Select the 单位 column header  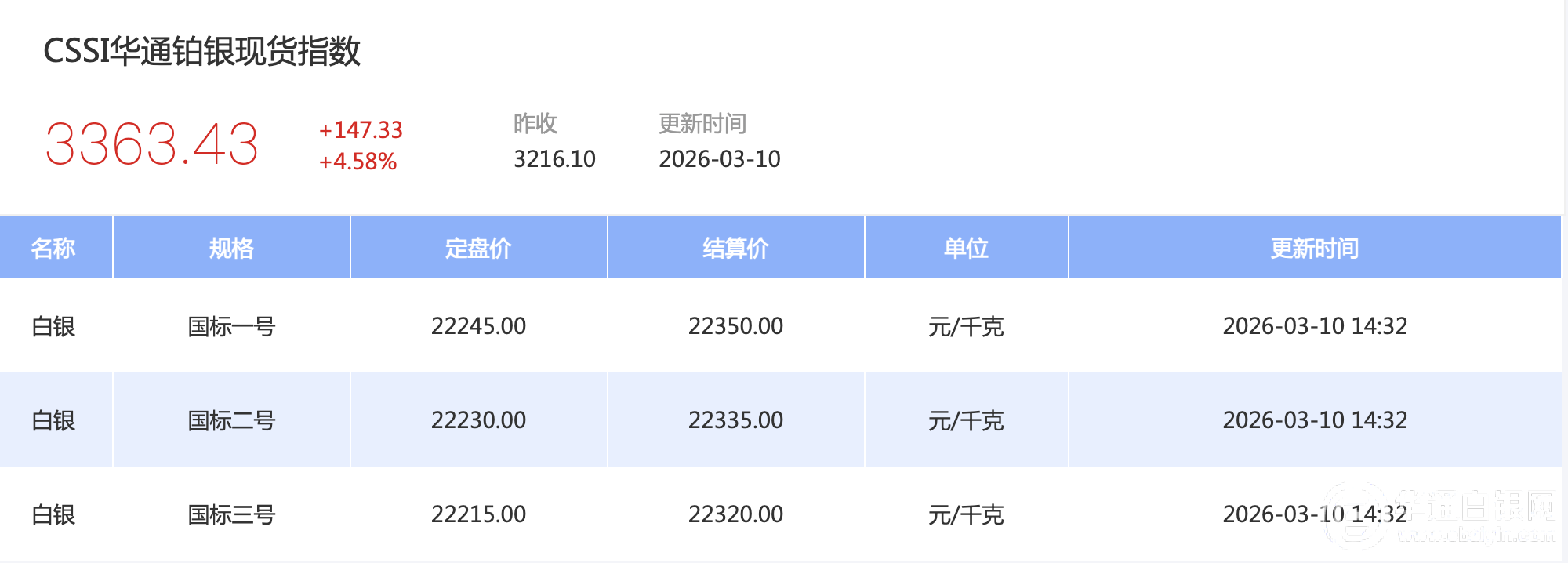click(x=966, y=249)
